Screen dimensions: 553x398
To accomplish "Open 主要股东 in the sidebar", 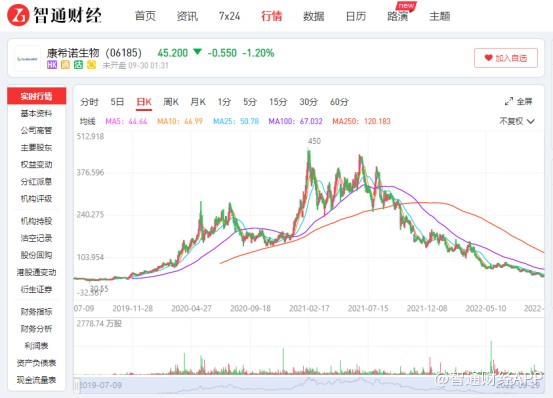I will (x=36, y=147).
